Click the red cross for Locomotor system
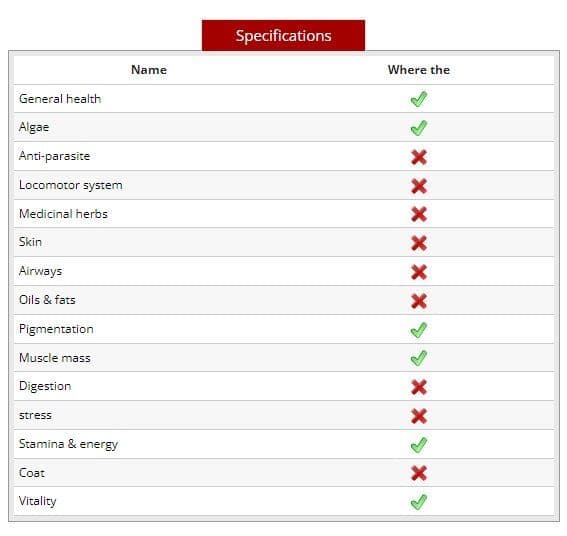 (x=419, y=186)
